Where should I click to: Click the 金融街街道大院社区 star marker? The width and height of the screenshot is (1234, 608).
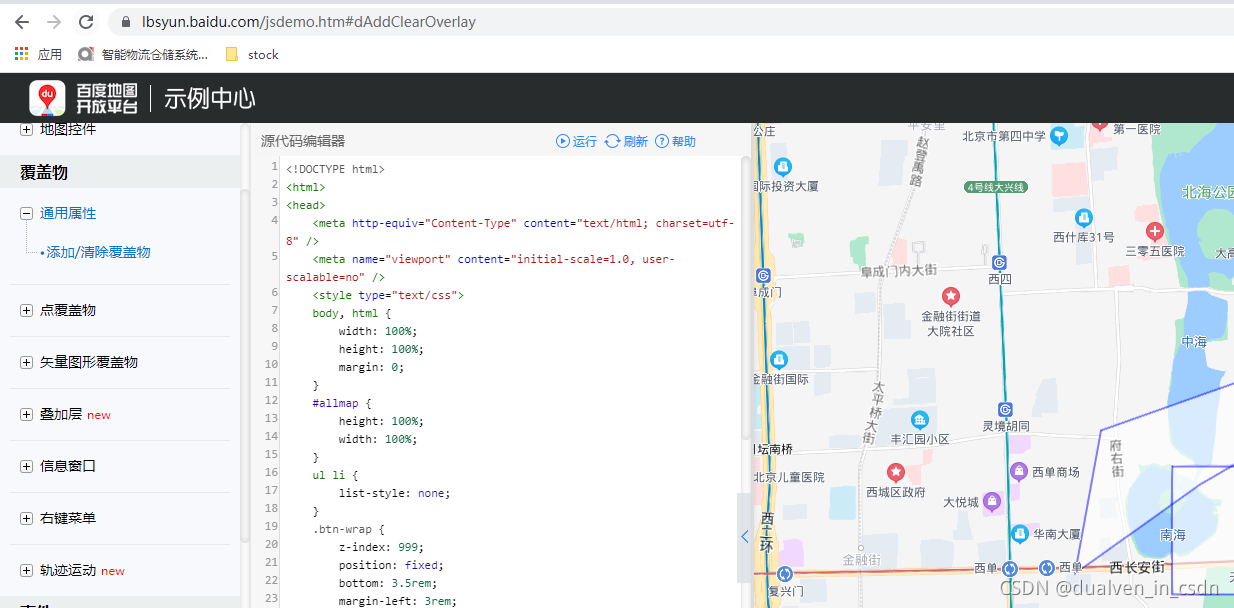click(951, 296)
